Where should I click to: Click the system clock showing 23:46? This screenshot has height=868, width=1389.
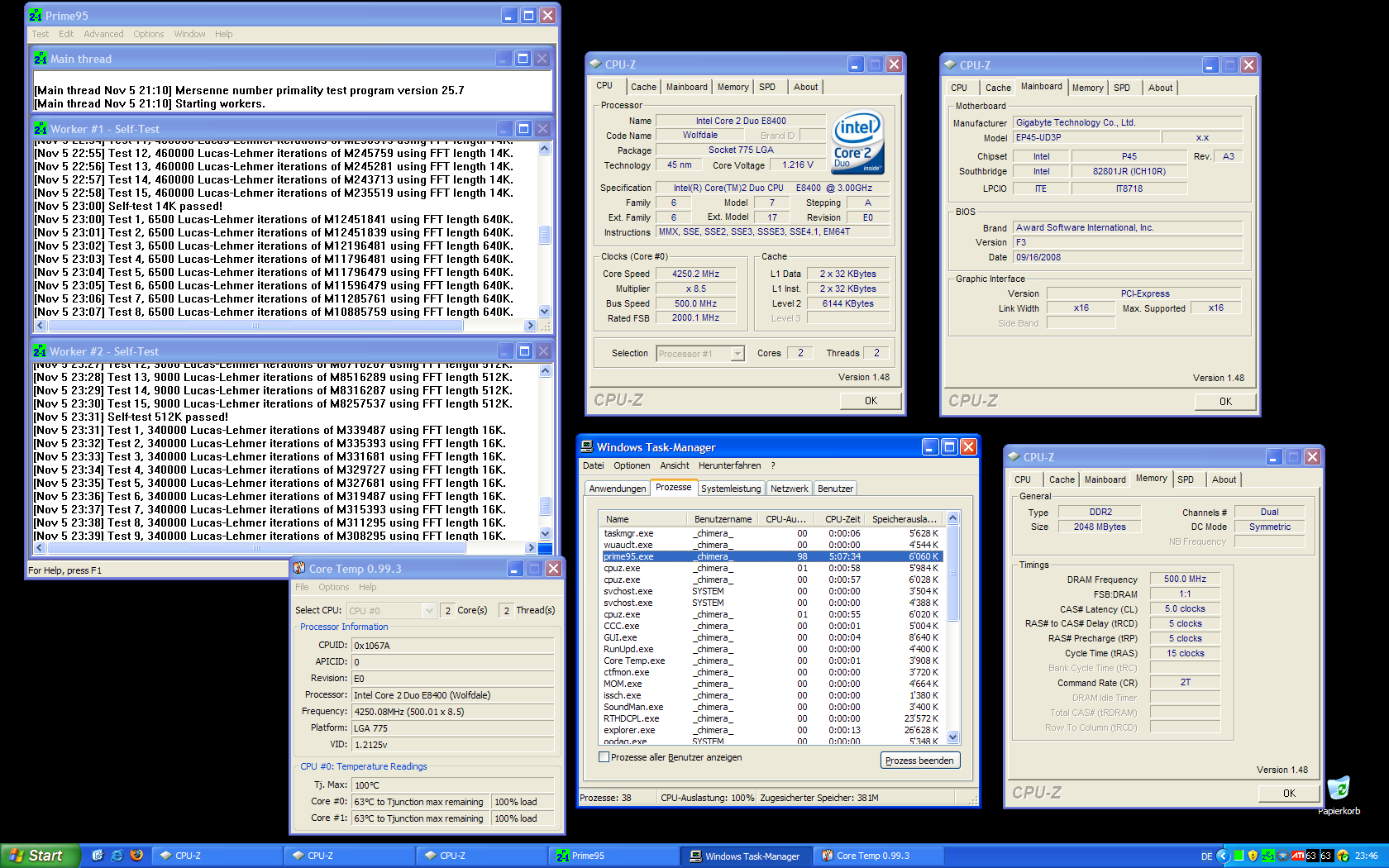click(1367, 856)
